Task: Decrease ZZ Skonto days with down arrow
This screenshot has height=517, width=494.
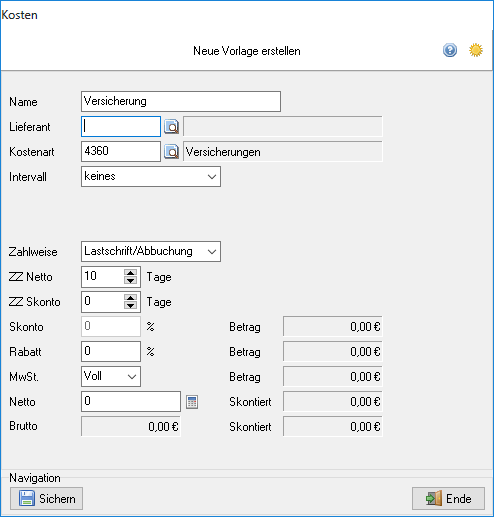Action: (130, 305)
